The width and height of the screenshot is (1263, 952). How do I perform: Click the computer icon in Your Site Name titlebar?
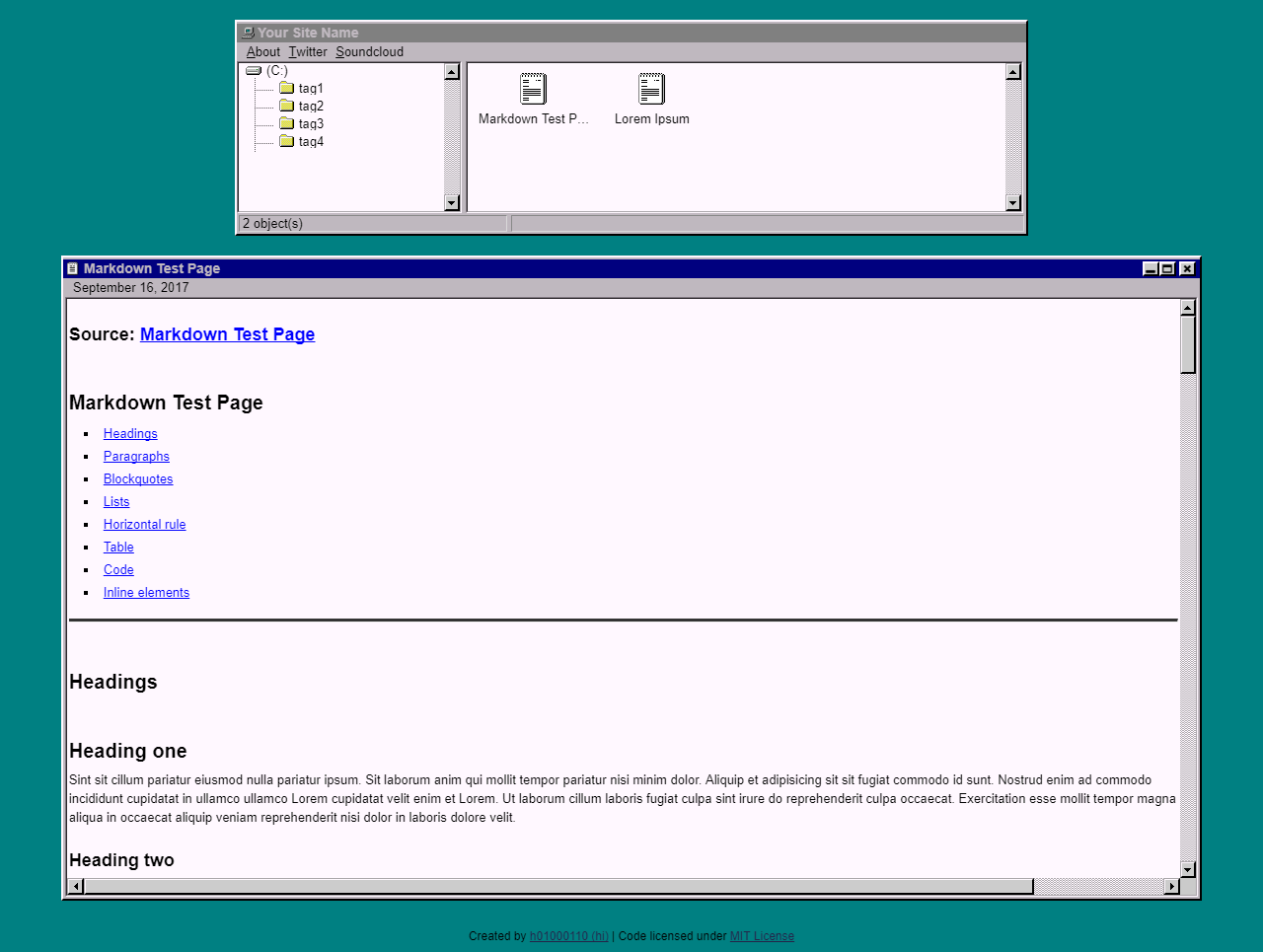(247, 32)
